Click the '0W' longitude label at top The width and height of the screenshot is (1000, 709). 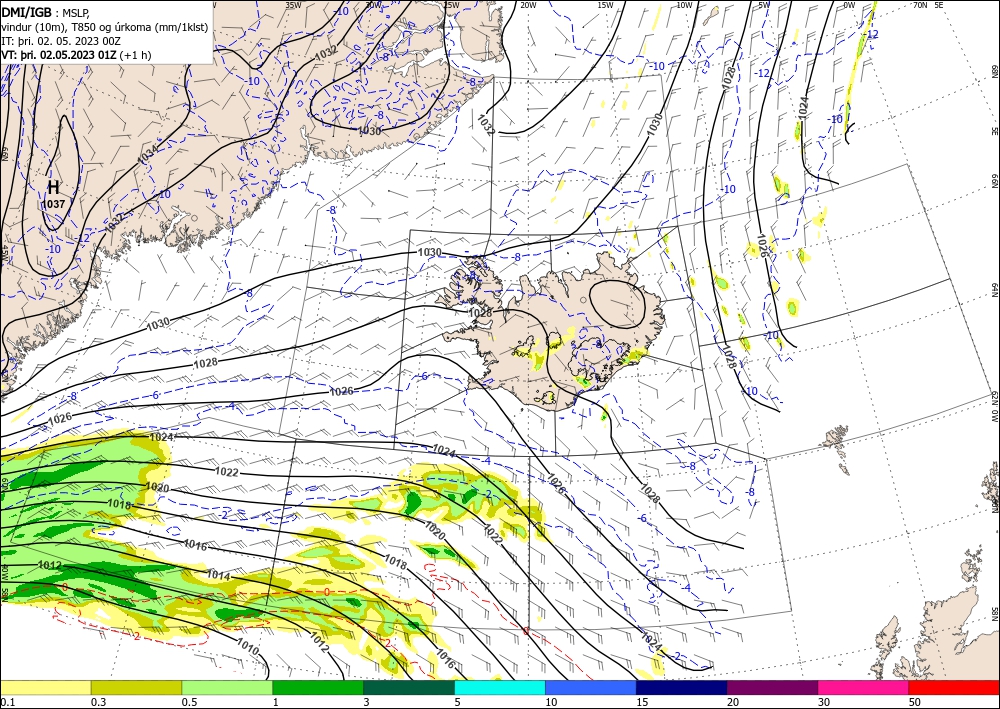849,5
